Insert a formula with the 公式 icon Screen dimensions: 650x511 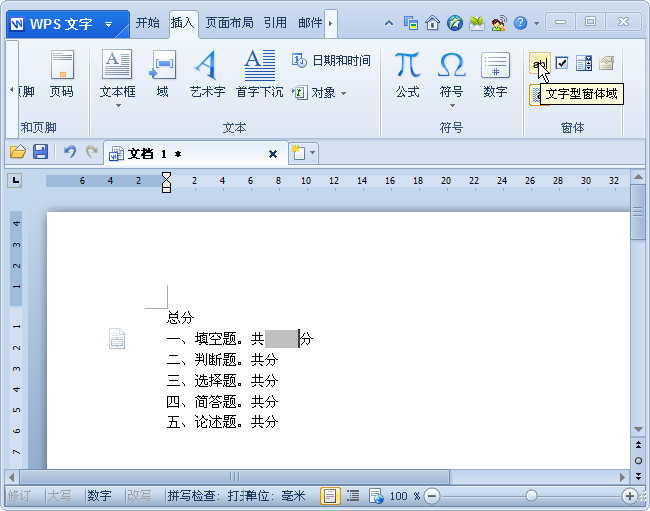click(x=407, y=74)
